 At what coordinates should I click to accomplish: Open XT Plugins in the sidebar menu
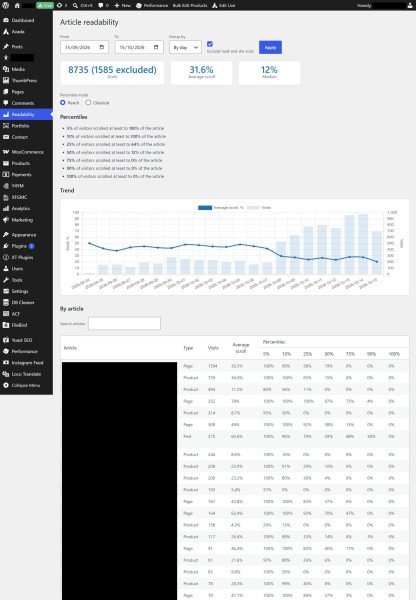point(26,258)
